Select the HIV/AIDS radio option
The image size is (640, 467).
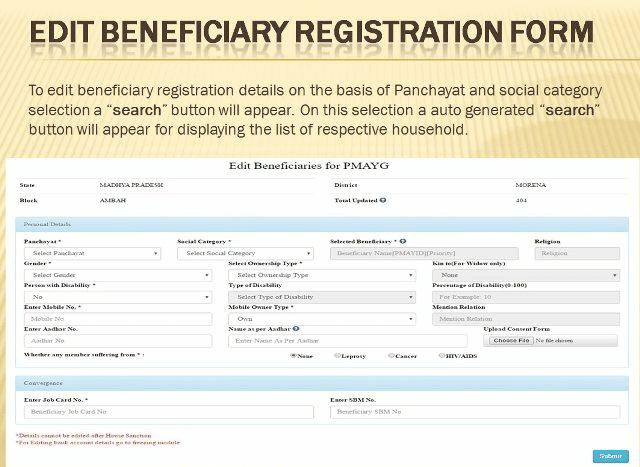[442, 355]
